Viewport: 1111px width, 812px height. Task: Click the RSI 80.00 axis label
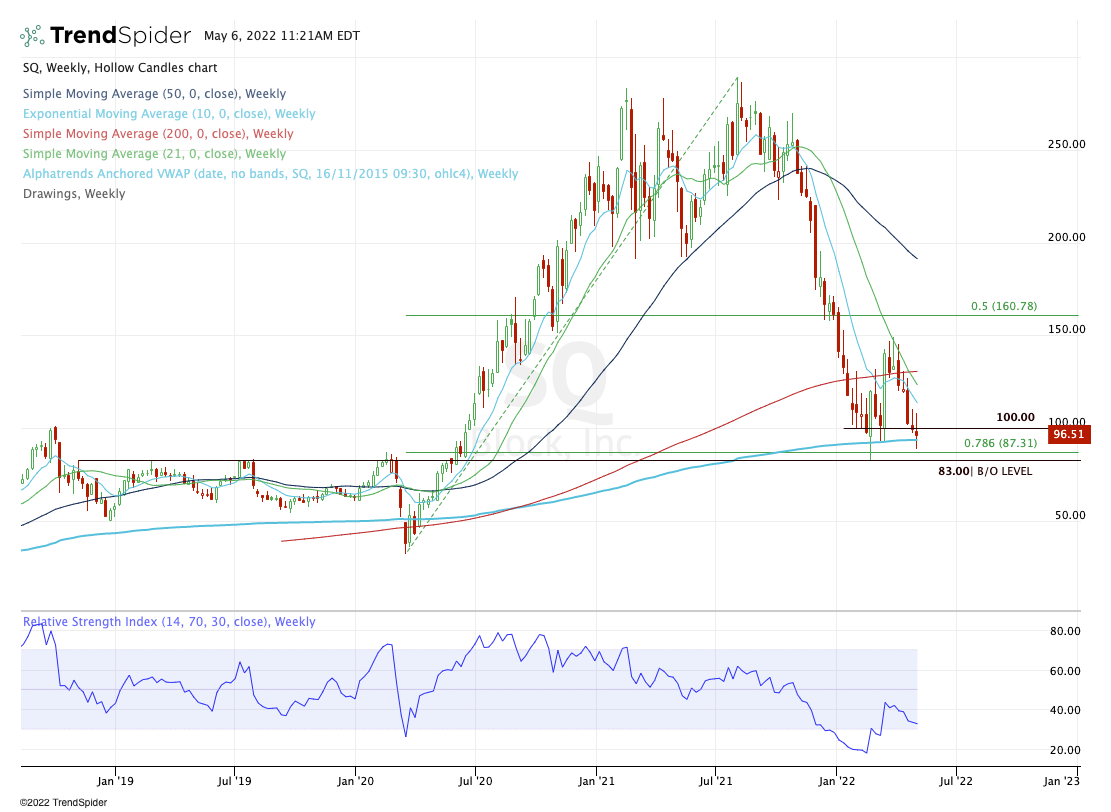point(1065,631)
